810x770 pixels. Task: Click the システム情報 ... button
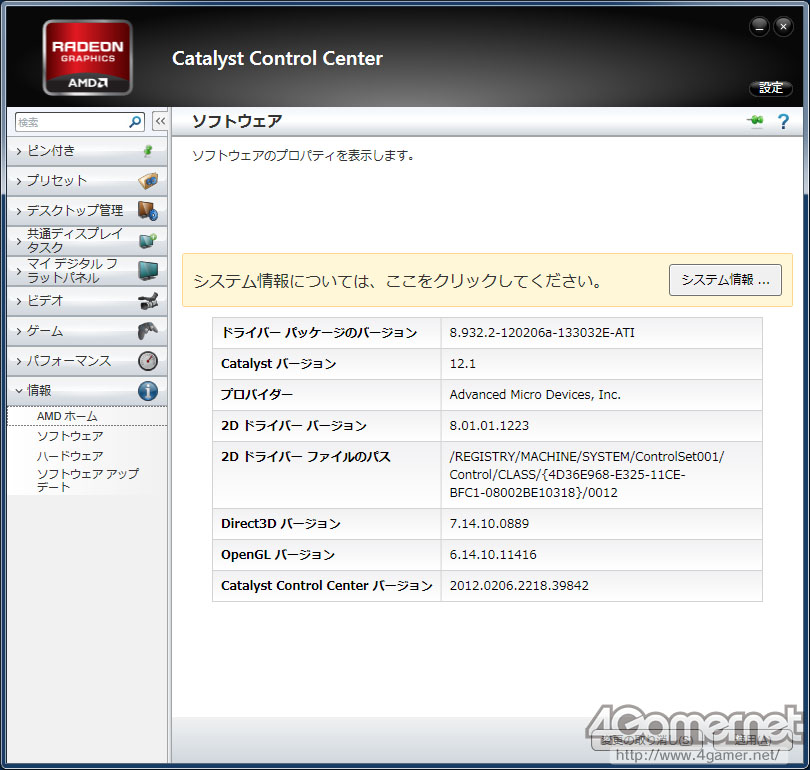click(x=725, y=280)
